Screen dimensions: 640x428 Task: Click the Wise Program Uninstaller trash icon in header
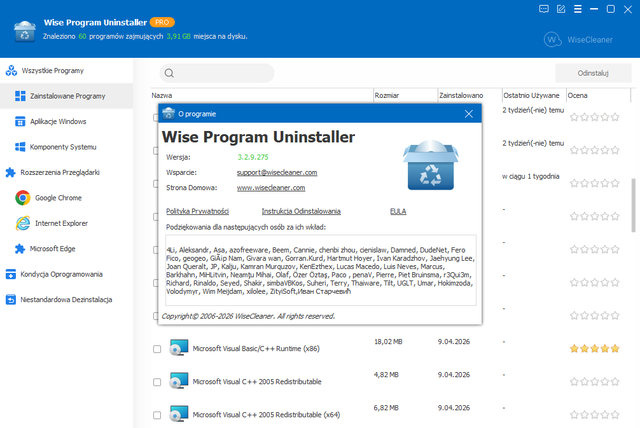coord(24,31)
